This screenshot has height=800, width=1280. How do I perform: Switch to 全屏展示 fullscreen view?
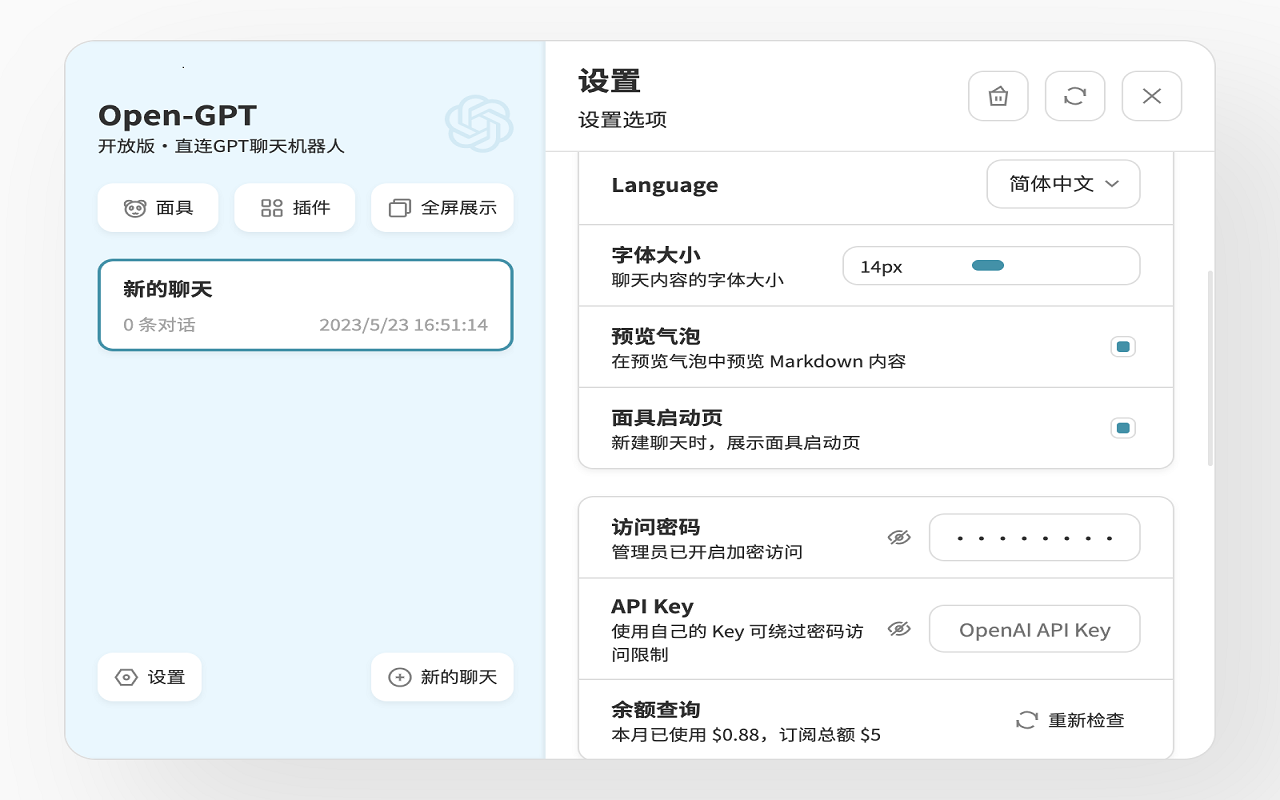tap(442, 208)
